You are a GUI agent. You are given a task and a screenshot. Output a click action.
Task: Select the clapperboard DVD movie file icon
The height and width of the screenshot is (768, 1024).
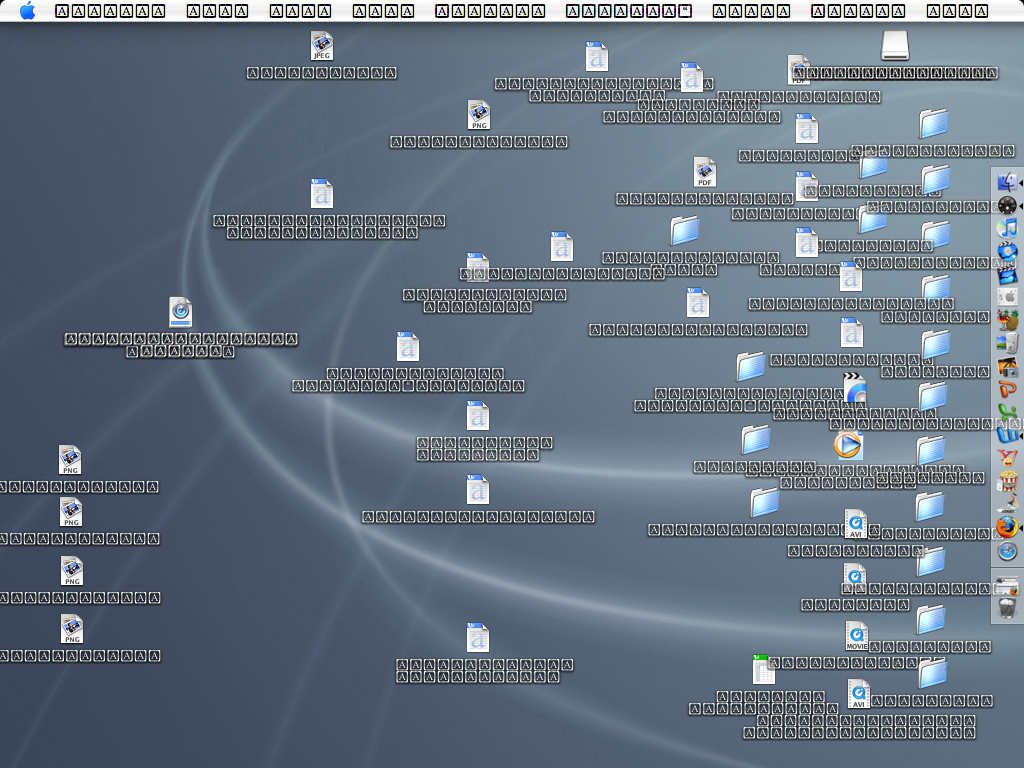[x=854, y=388]
